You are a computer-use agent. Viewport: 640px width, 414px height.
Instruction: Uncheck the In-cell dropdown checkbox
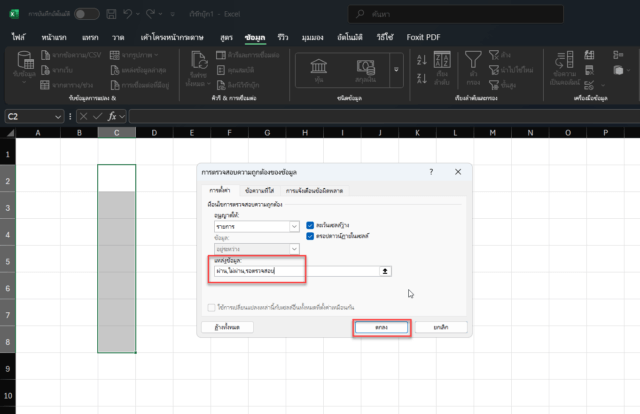pos(310,236)
